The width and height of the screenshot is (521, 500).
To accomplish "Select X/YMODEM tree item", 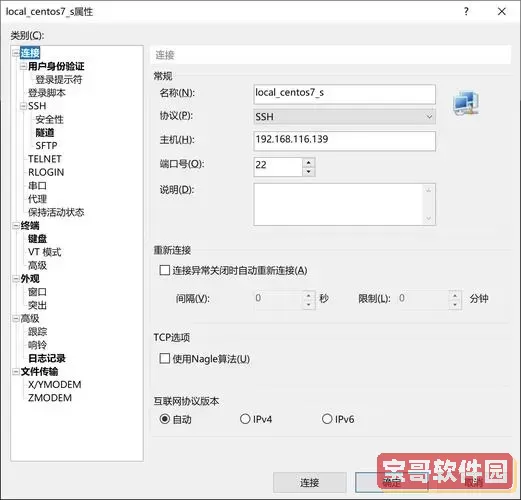I will point(55,385).
